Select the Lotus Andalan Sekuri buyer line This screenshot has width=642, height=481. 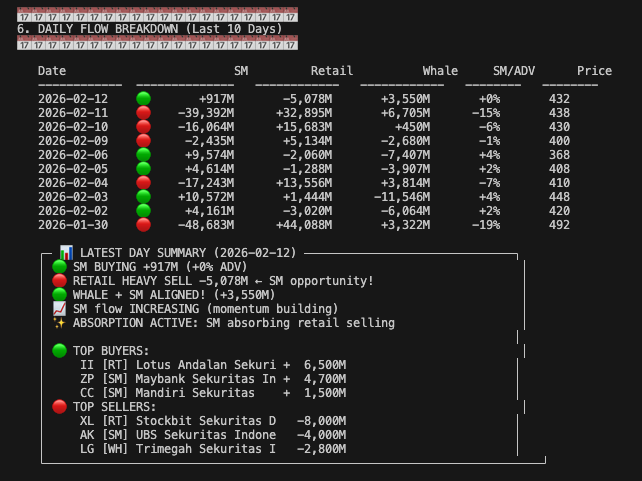(x=212, y=365)
